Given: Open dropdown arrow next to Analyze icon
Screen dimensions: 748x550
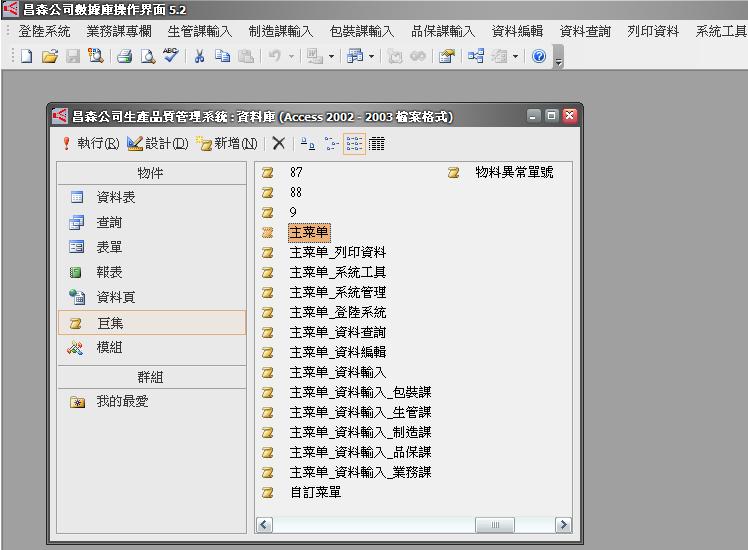Looking at the screenshot, I should pos(371,57).
